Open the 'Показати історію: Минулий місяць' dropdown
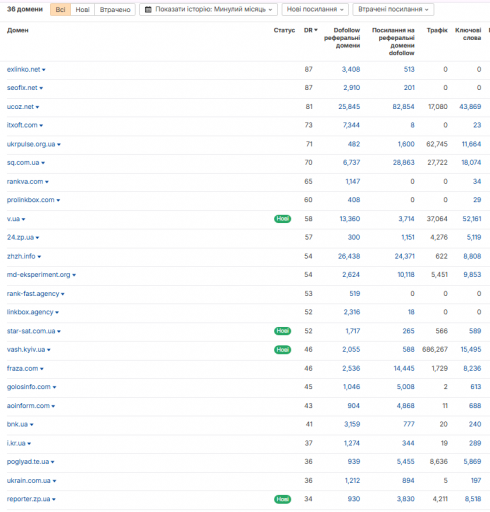The height and width of the screenshot is (512, 490). coord(208,9)
